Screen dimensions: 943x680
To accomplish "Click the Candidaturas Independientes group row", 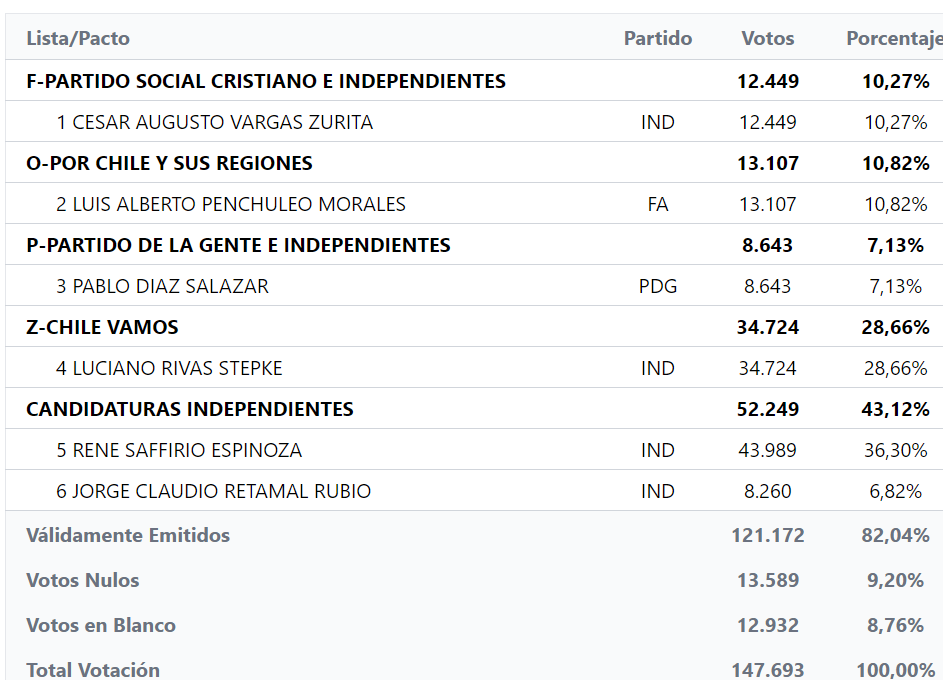I will click(190, 409).
